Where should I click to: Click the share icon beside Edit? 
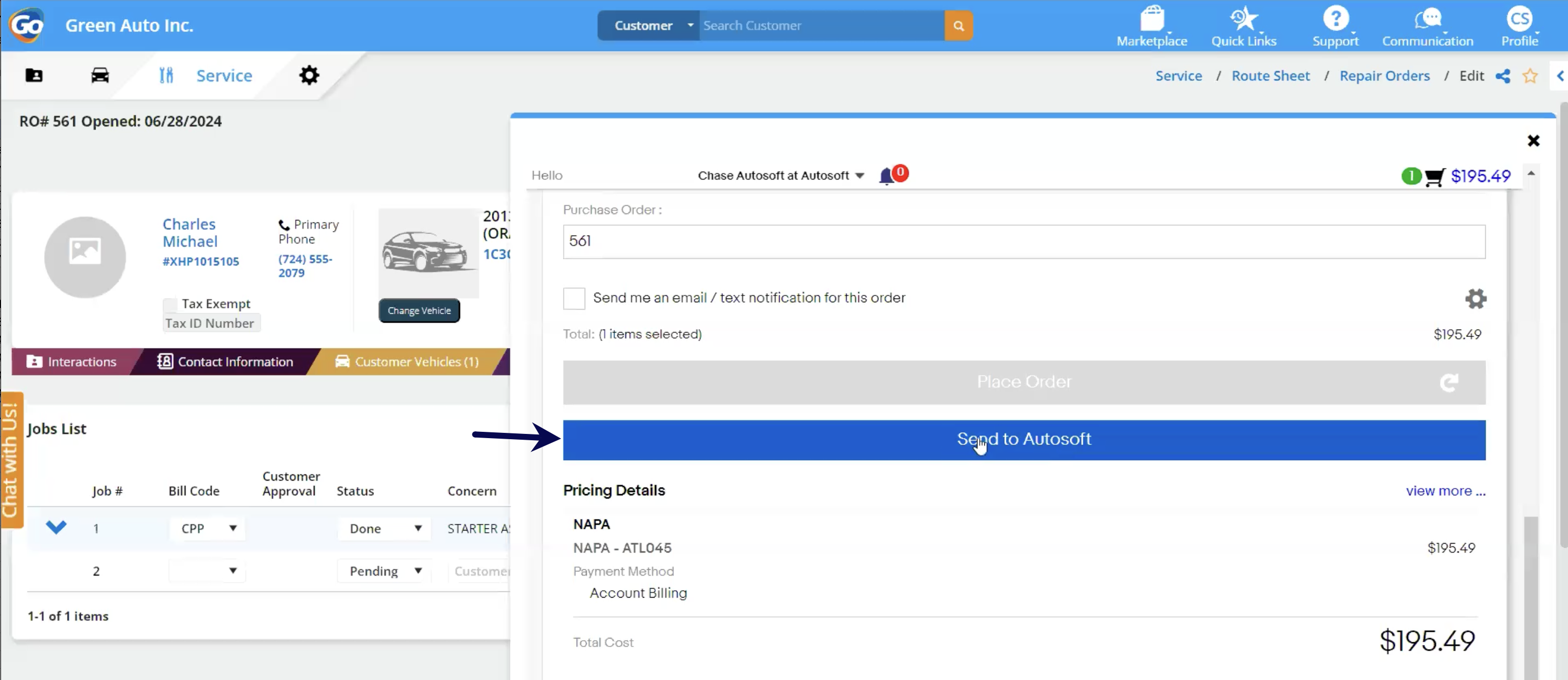click(x=1502, y=76)
